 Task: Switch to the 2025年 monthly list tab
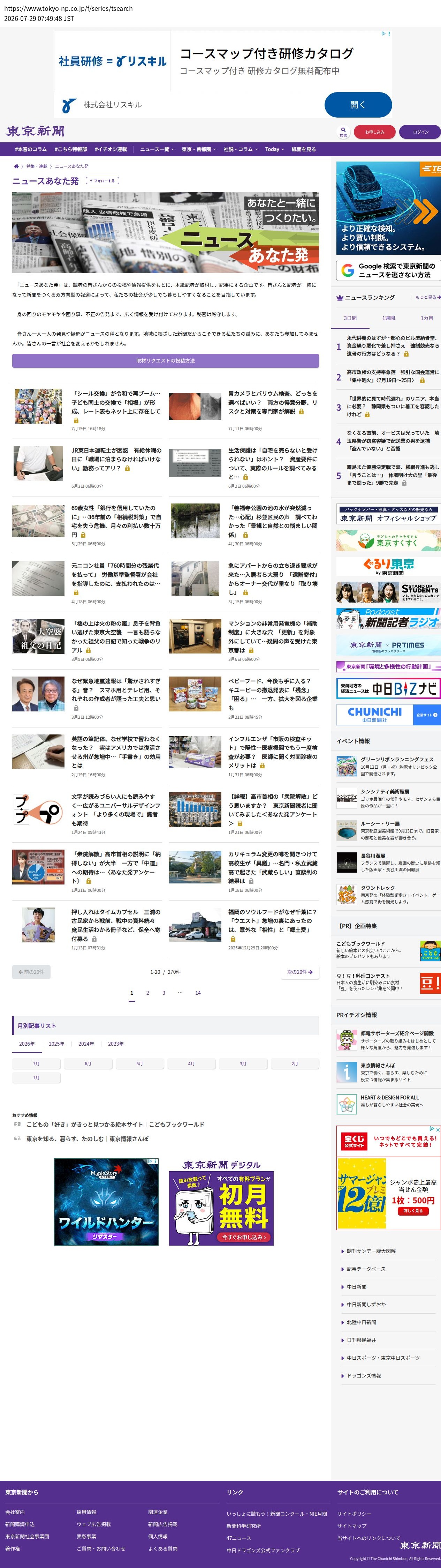tap(56, 1044)
